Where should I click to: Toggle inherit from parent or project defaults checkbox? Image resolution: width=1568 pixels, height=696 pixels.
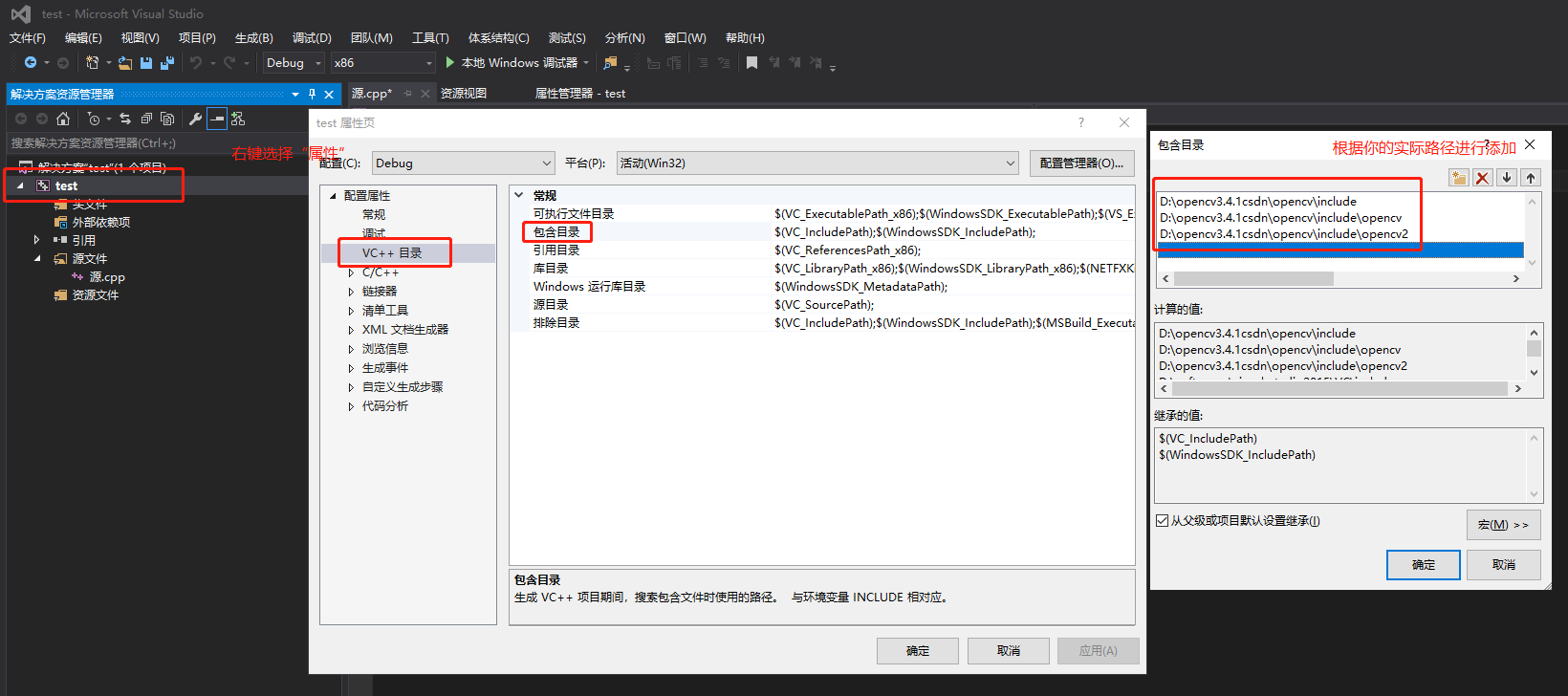[1163, 521]
